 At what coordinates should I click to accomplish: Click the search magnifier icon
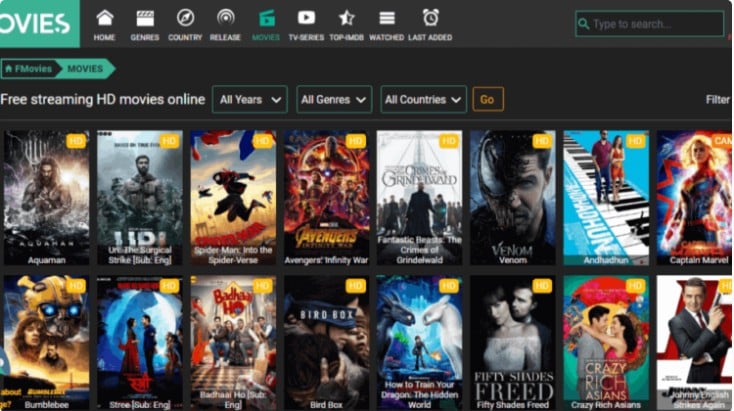pos(583,23)
